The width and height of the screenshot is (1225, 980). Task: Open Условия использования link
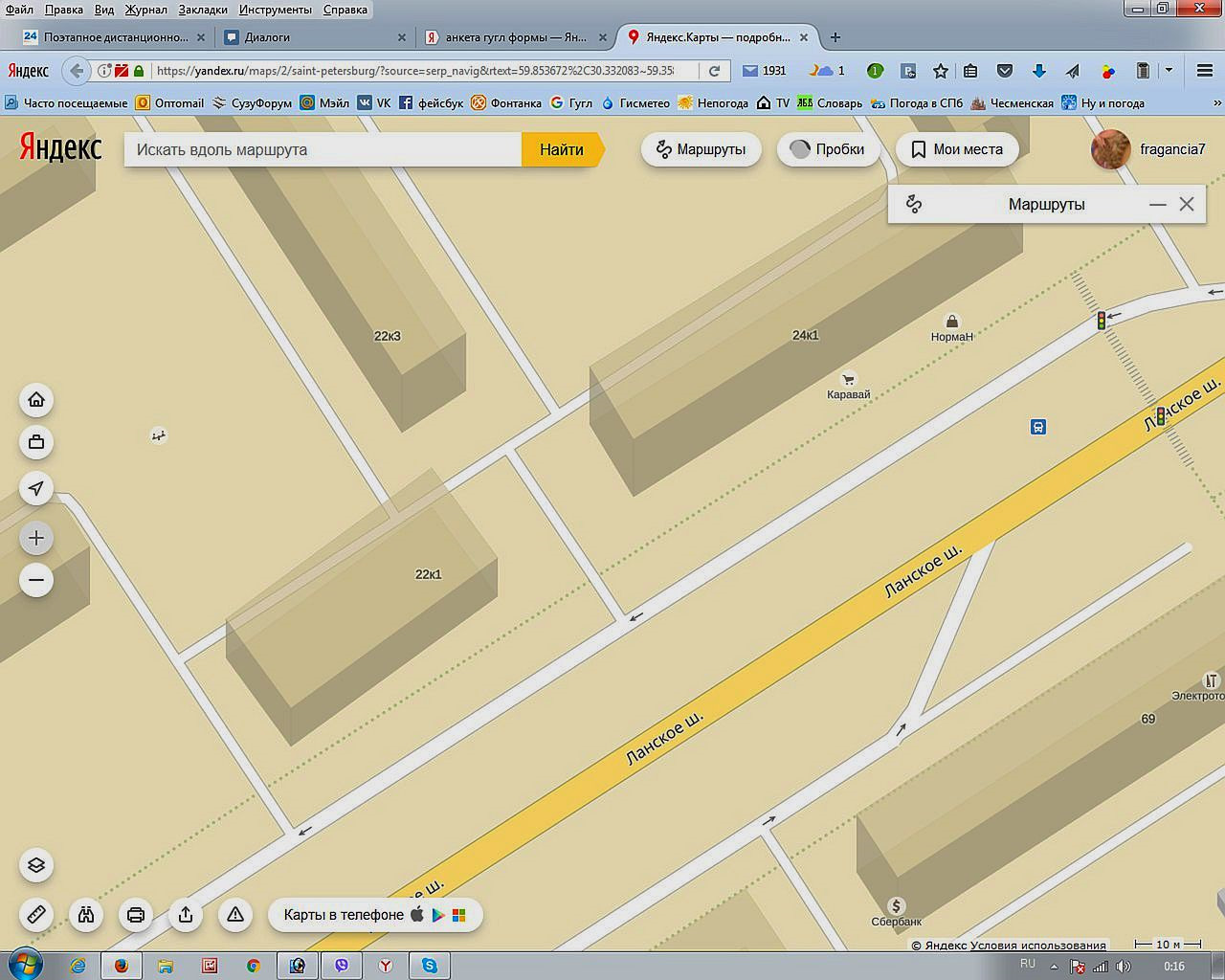[1038, 946]
